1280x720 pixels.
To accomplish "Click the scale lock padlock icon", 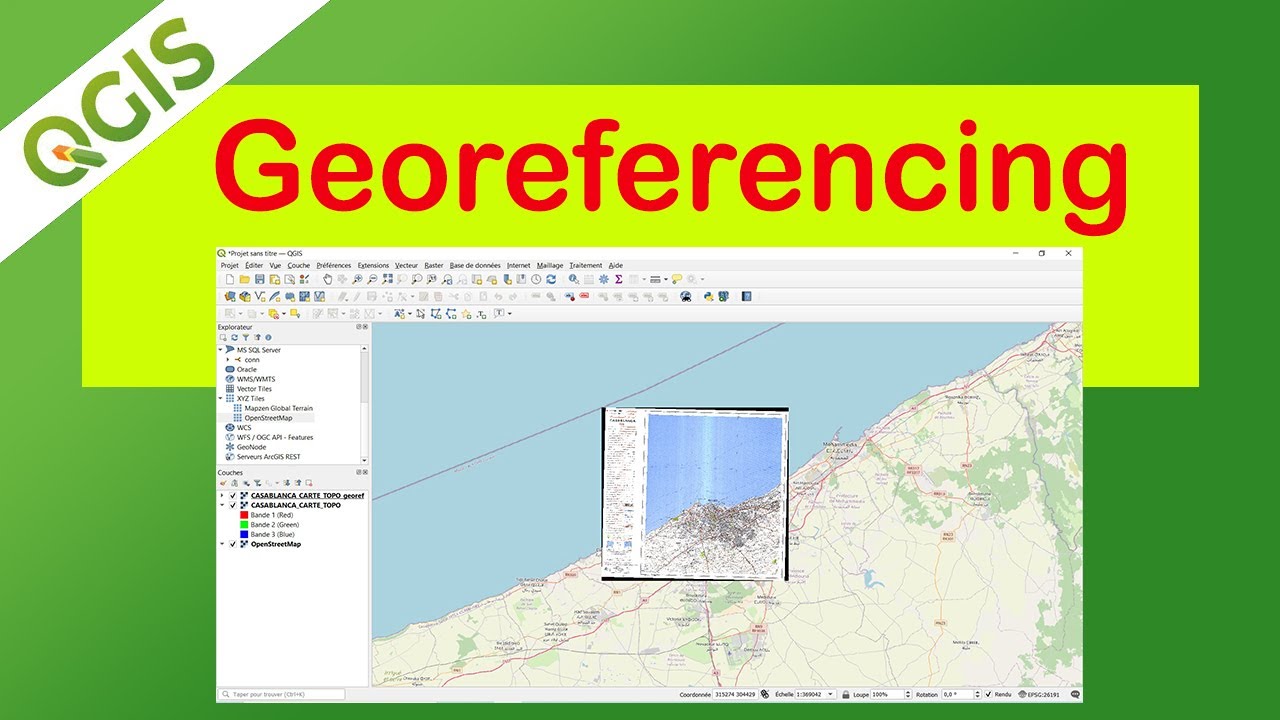I will (x=846, y=694).
